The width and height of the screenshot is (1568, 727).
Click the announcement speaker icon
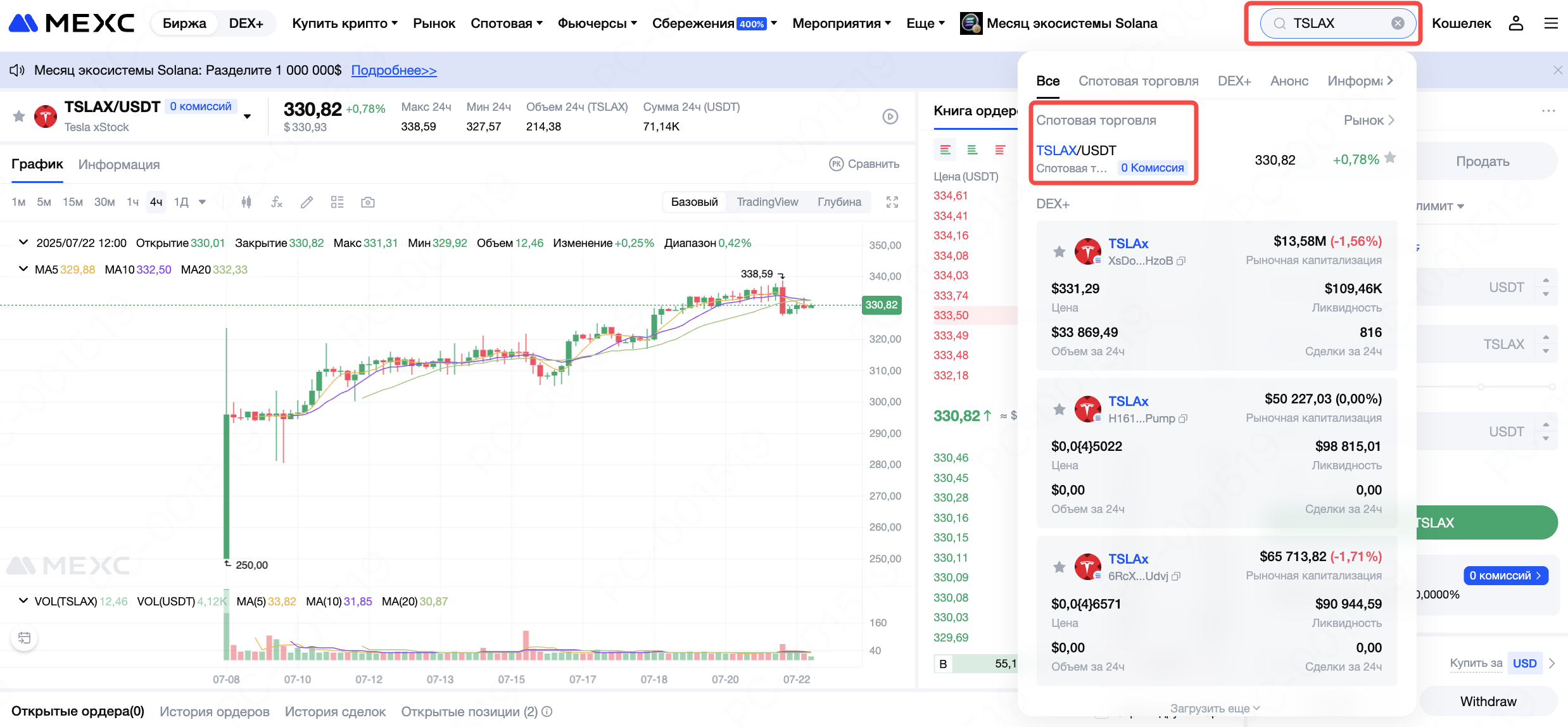tap(17, 70)
